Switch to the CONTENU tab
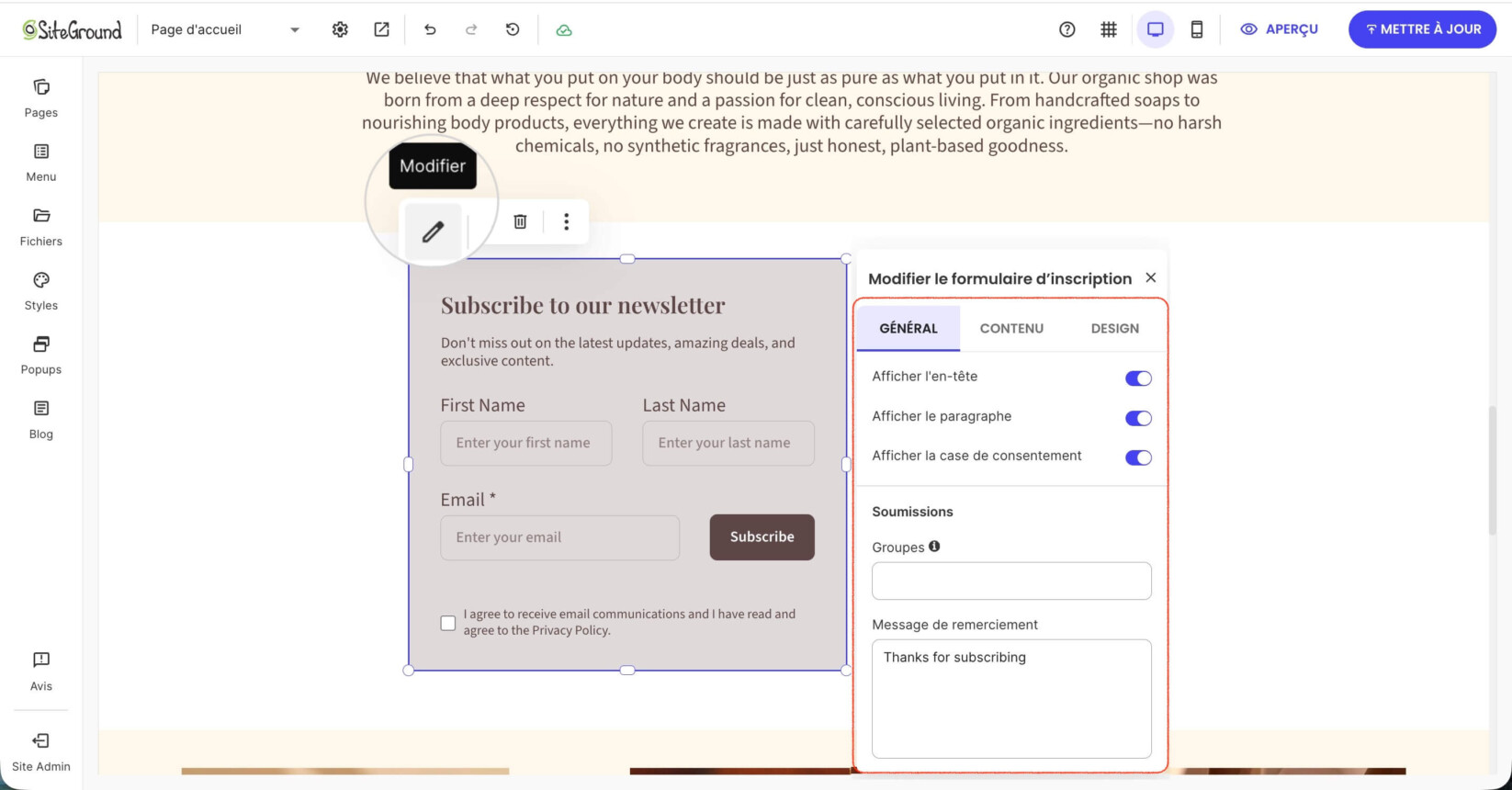Viewport: 1512px width, 790px height. tap(1011, 328)
